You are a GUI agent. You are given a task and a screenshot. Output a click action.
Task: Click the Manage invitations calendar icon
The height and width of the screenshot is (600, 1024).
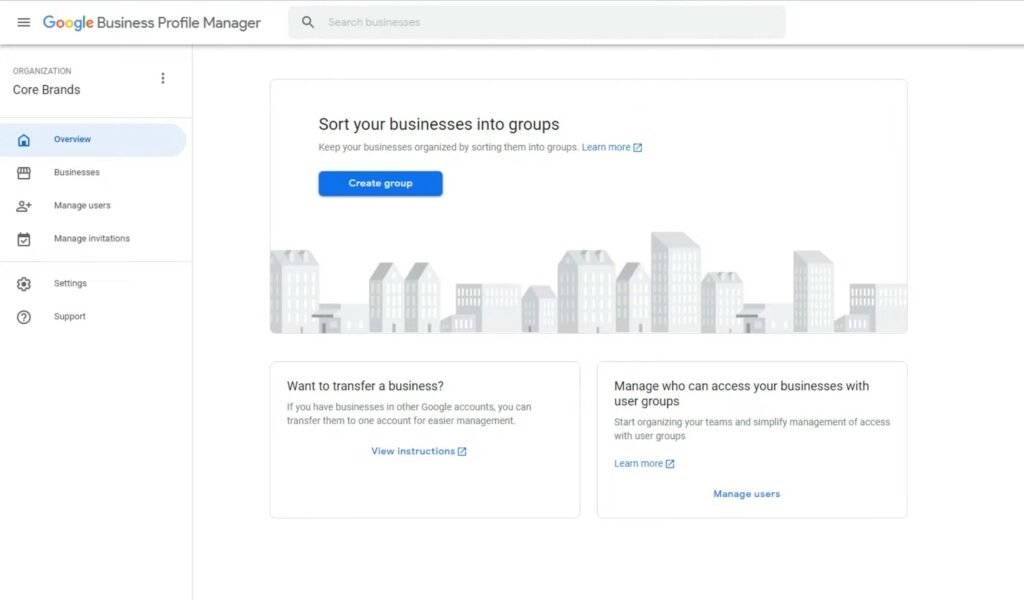click(24, 239)
